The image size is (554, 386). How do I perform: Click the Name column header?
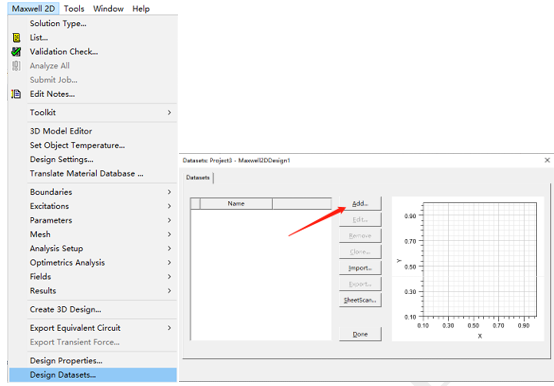coord(236,203)
